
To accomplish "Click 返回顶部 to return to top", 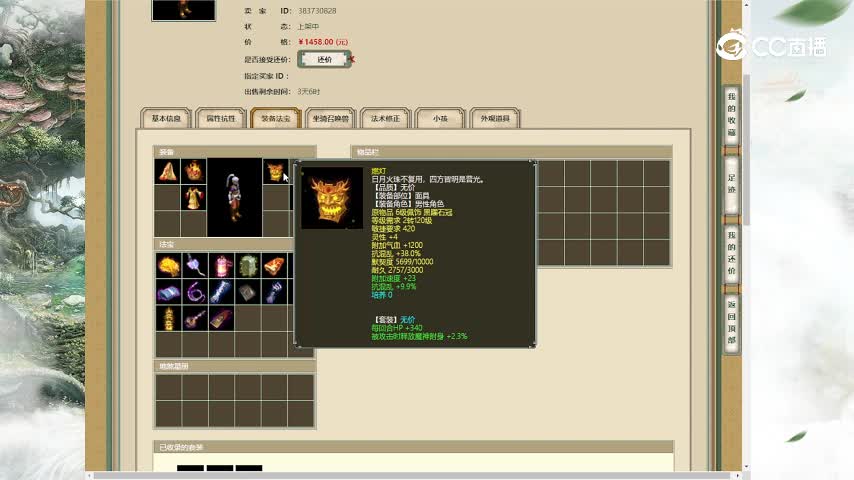I will (x=731, y=322).
